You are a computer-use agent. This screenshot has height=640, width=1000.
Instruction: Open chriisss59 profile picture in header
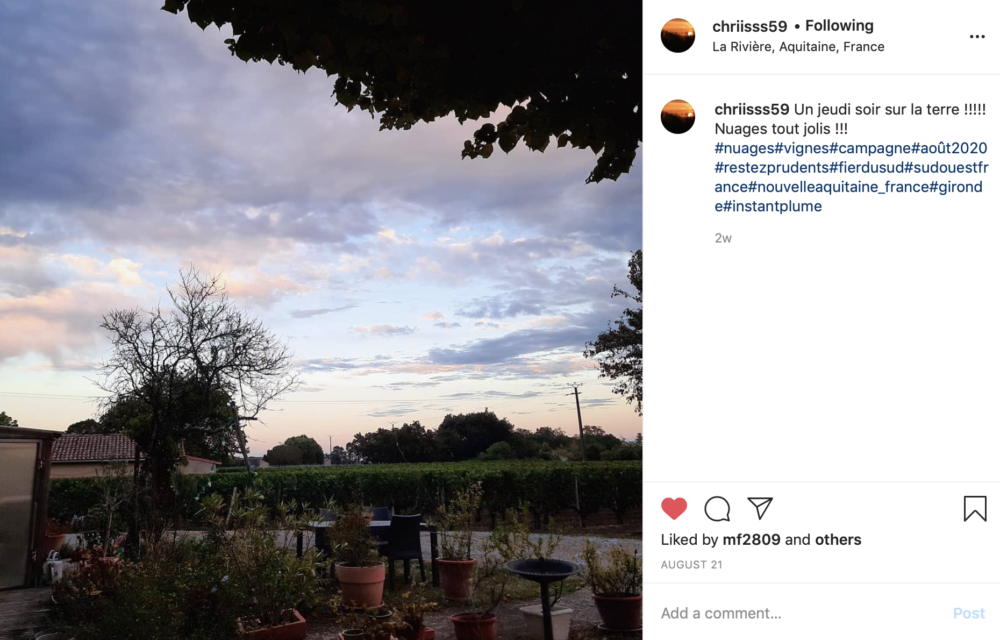click(x=678, y=35)
